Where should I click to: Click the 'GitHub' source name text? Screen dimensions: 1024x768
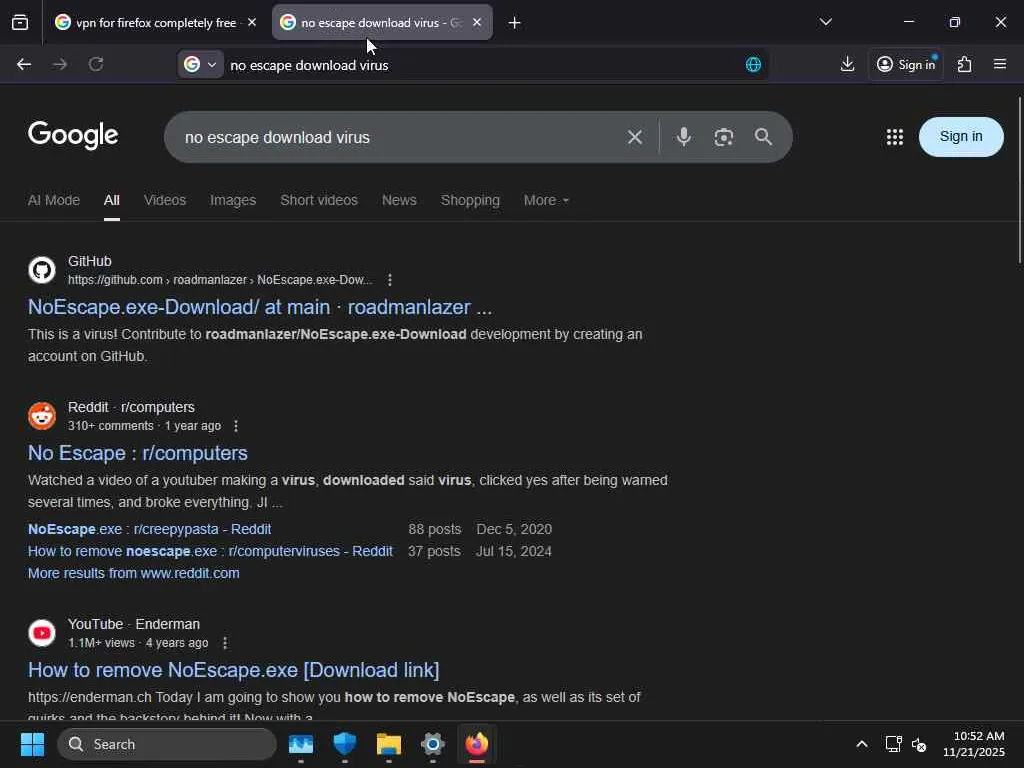pos(89,261)
